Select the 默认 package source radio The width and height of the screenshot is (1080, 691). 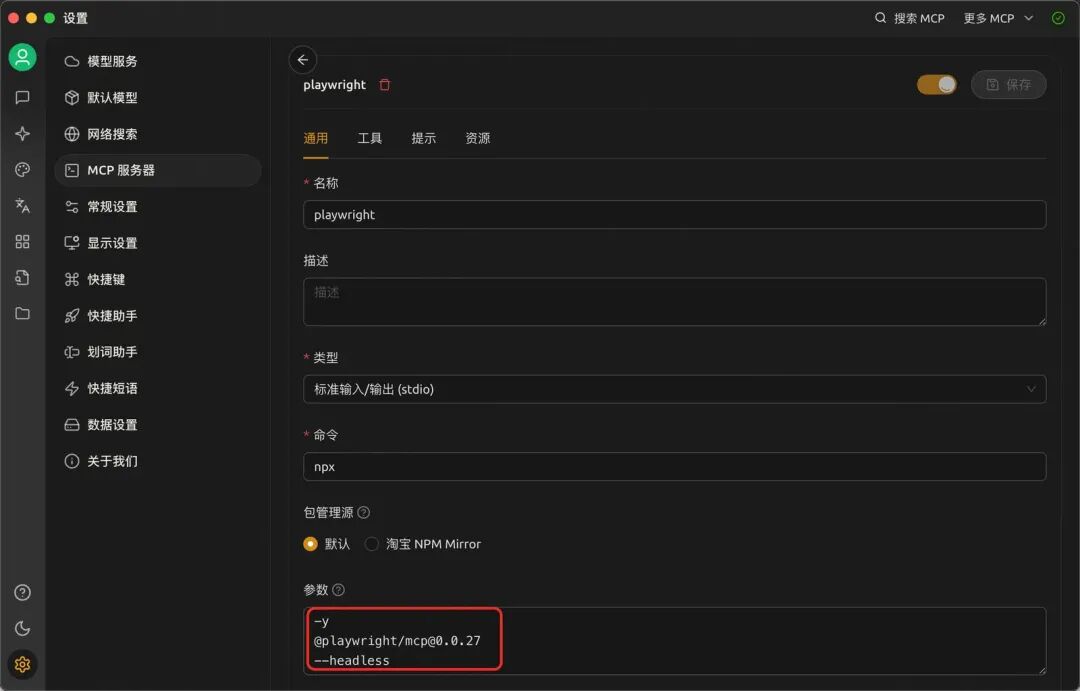311,544
